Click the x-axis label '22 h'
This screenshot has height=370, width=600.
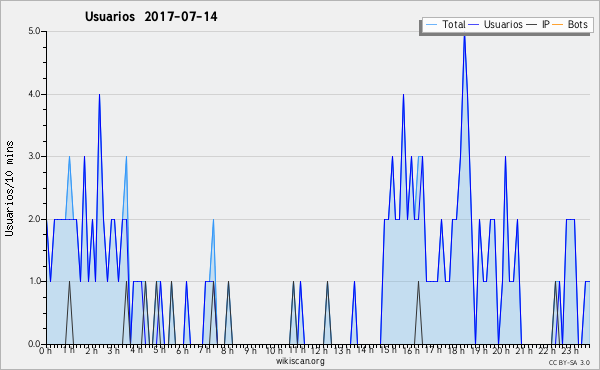pyautogui.click(x=547, y=351)
